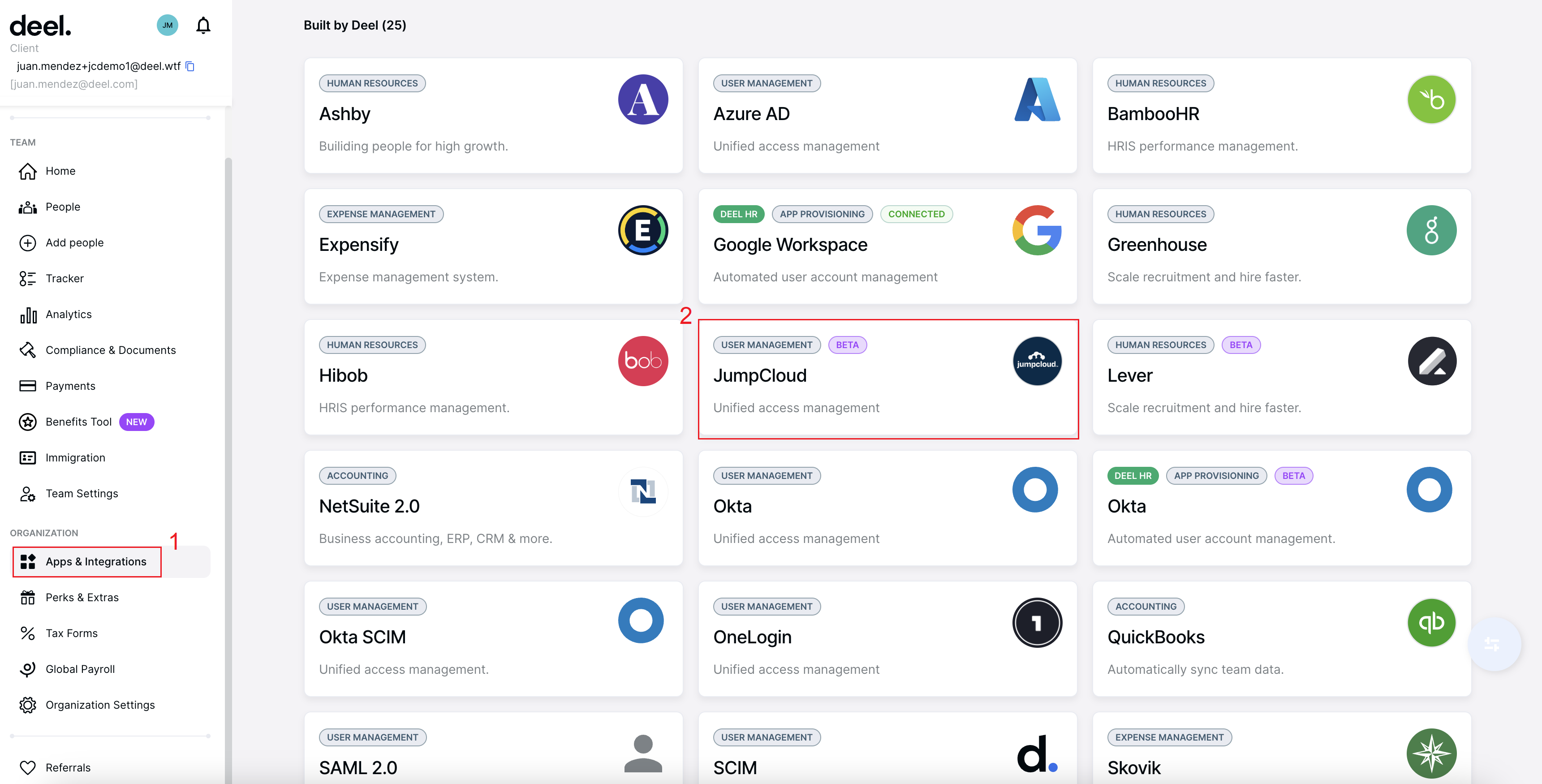1542x784 pixels.
Task: Go to People in the sidebar
Action: point(111,207)
